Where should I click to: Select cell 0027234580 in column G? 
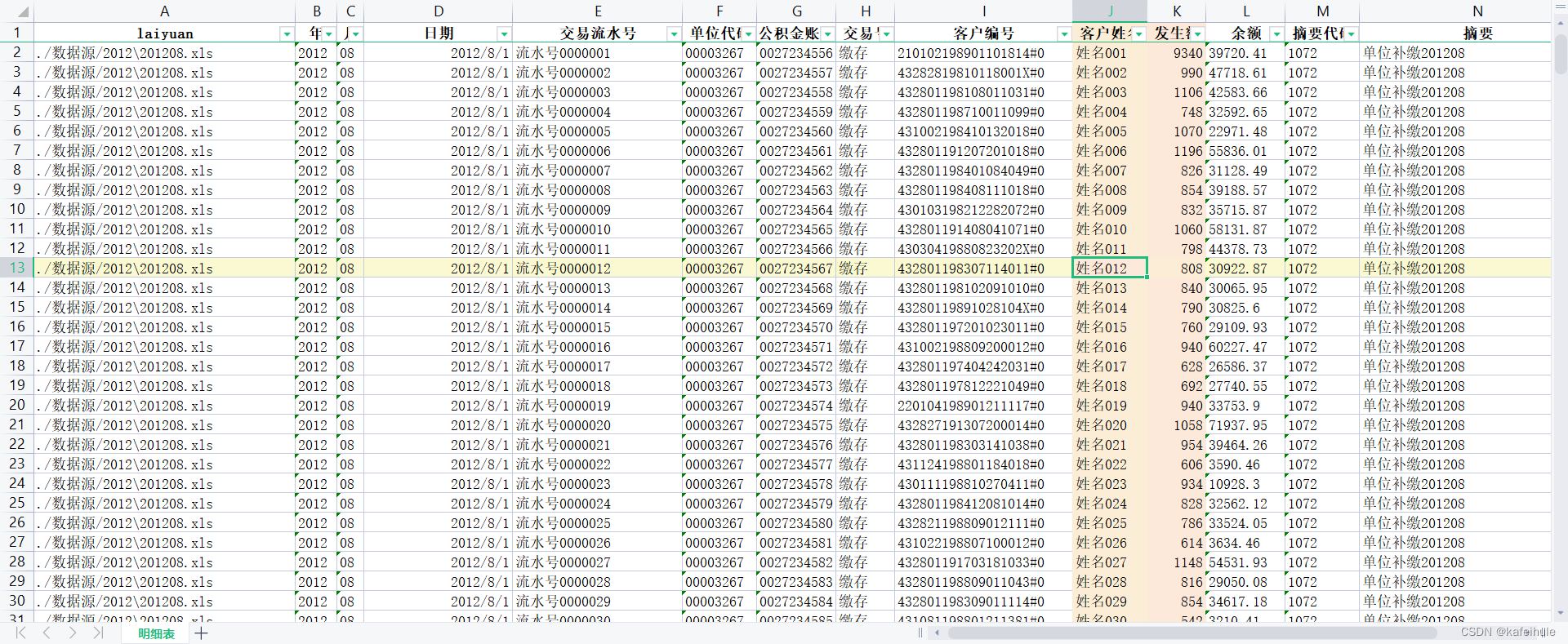tap(796, 522)
